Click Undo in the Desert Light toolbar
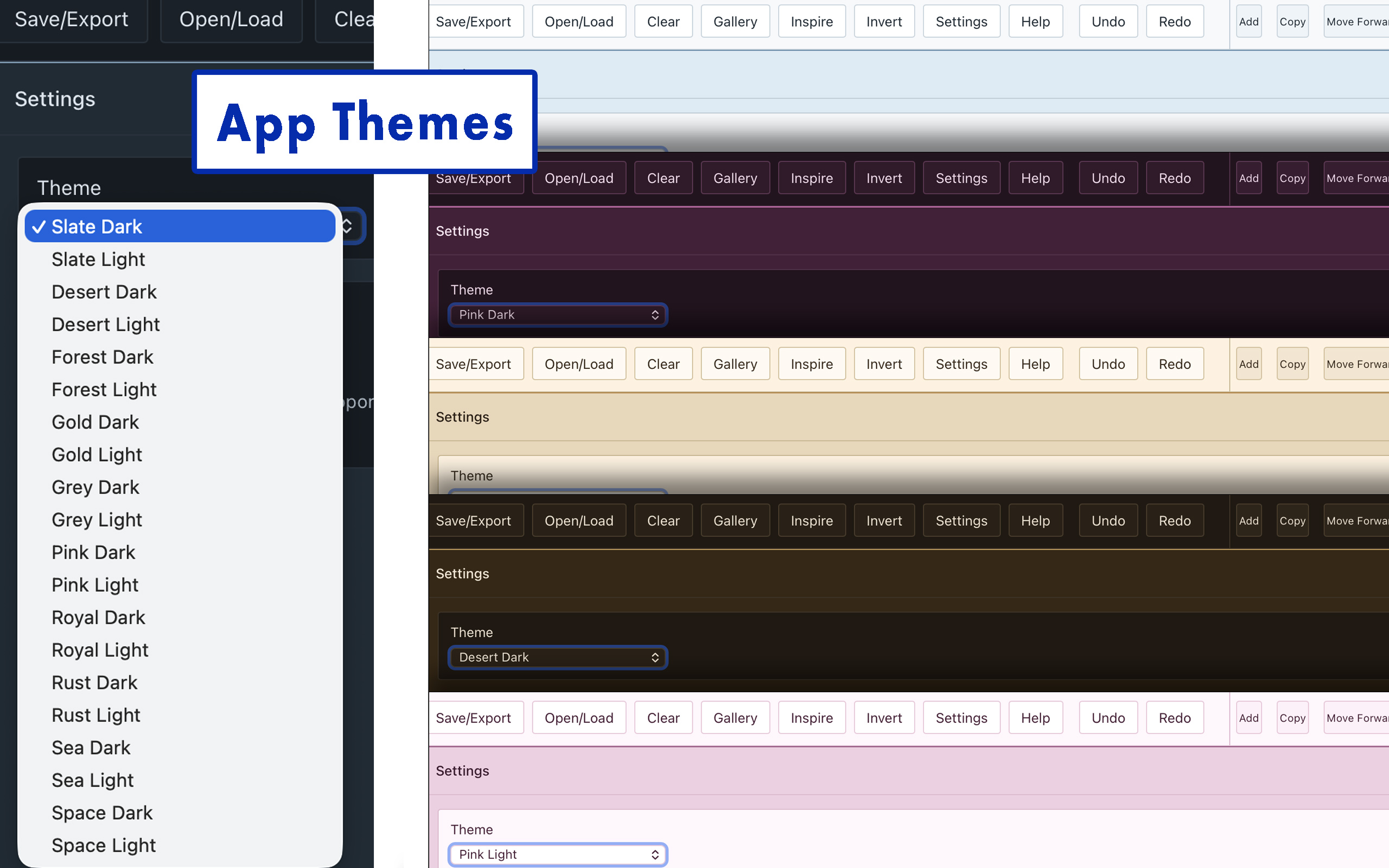The image size is (1389, 868). coord(1108,364)
